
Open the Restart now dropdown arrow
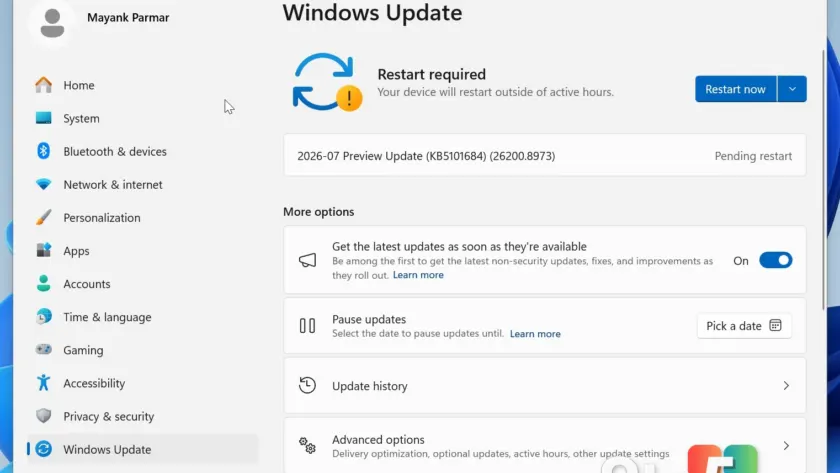tap(792, 89)
